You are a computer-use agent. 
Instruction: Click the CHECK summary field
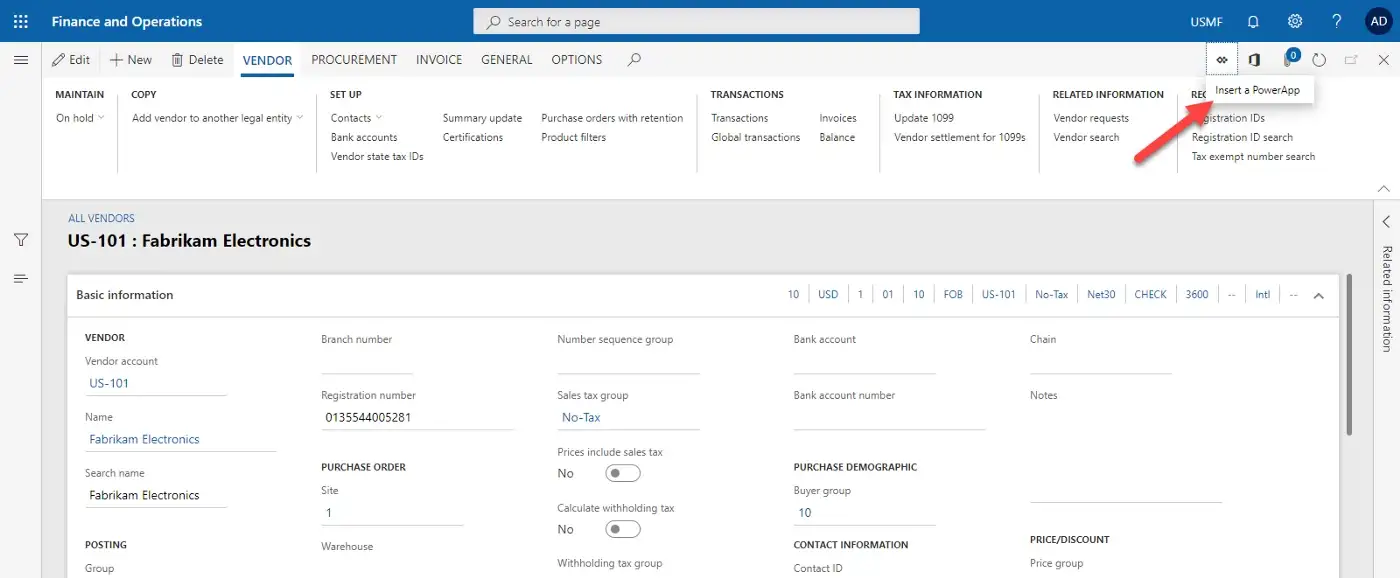1150,295
